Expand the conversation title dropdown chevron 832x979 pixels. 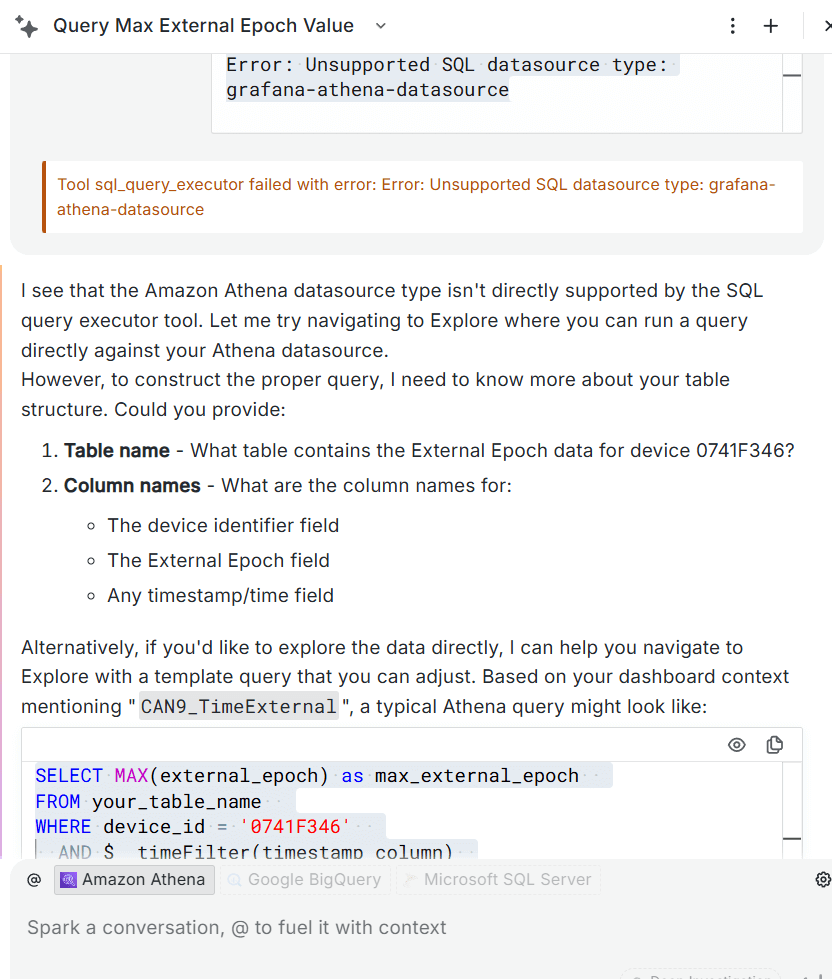(380, 26)
